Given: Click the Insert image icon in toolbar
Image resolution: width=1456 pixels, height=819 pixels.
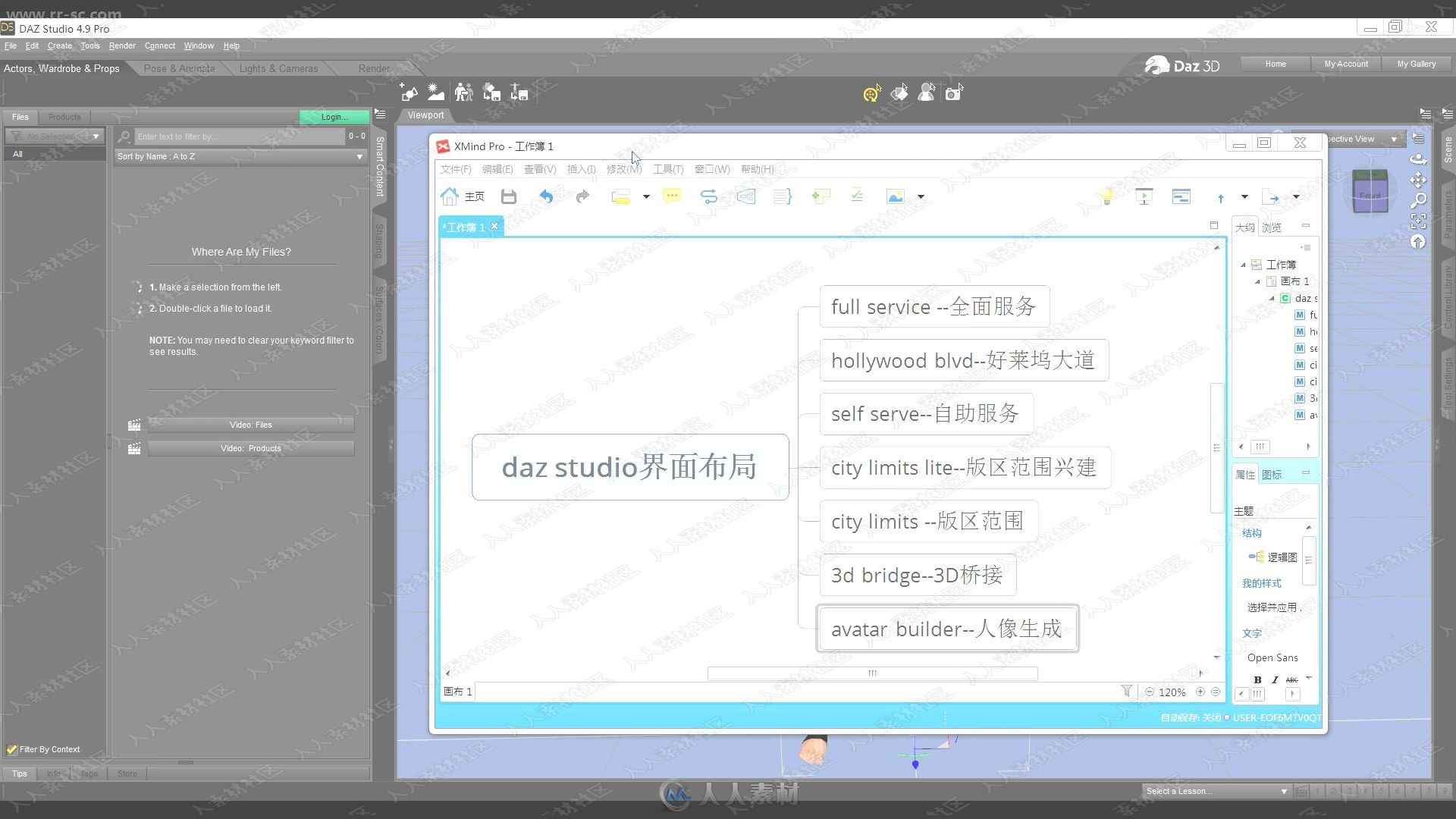Looking at the screenshot, I should coord(894,197).
